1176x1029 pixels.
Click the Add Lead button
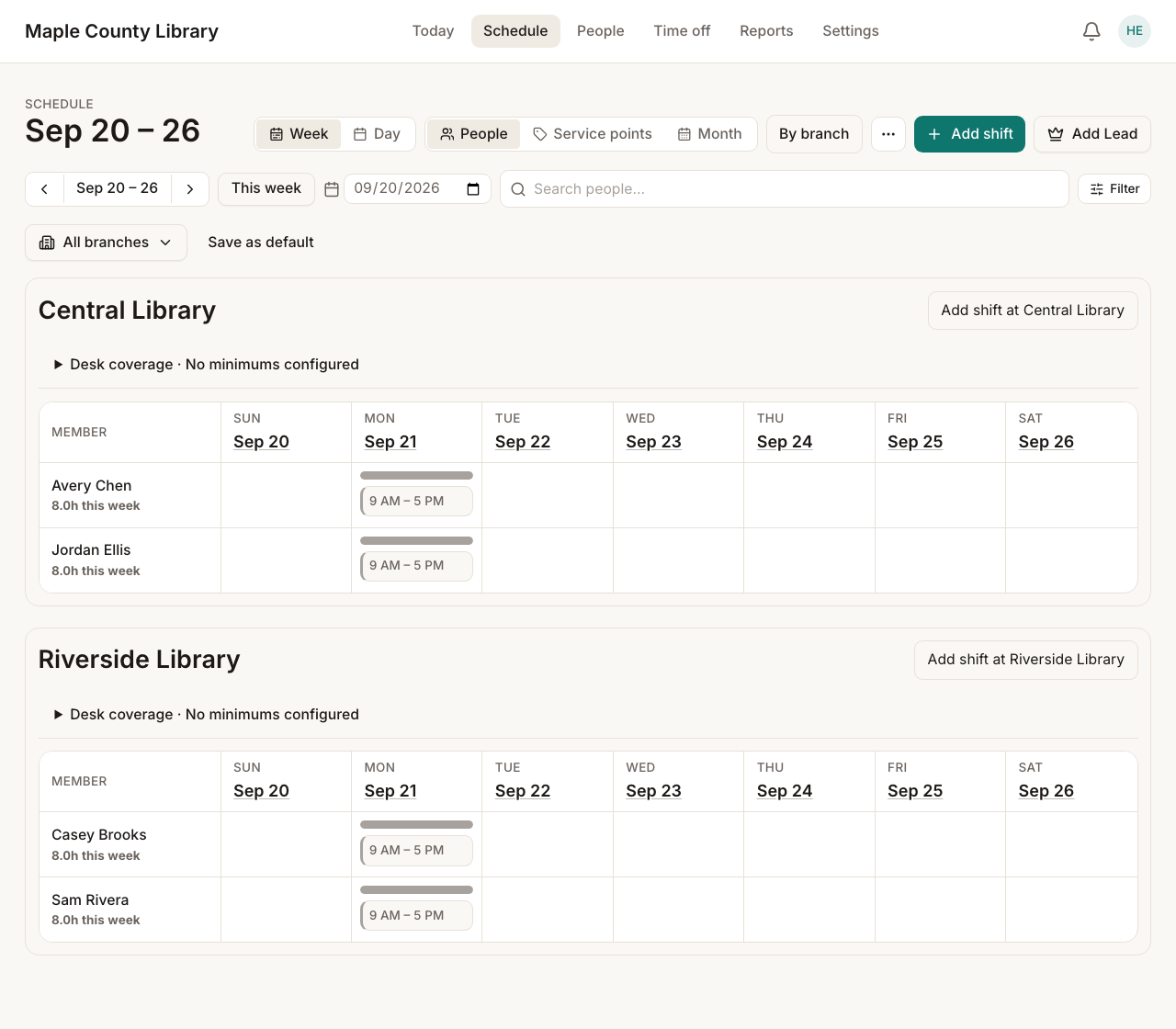click(x=1092, y=134)
